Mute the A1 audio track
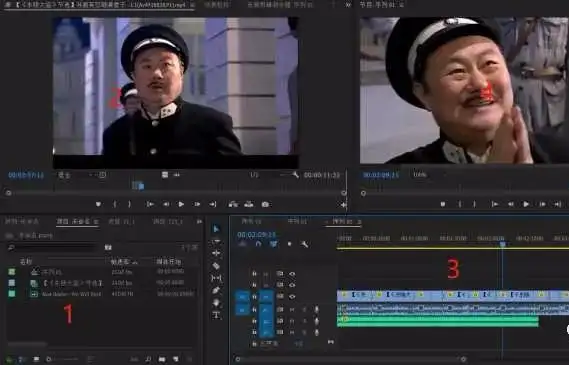 [x=292, y=309]
